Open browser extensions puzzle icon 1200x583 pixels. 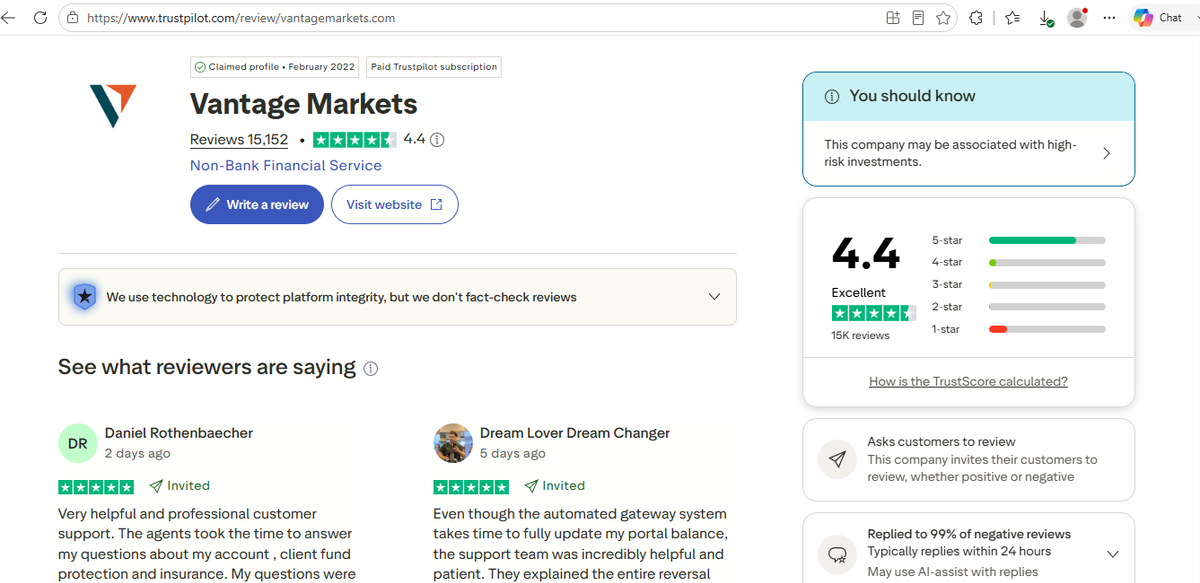[x=976, y=18]
